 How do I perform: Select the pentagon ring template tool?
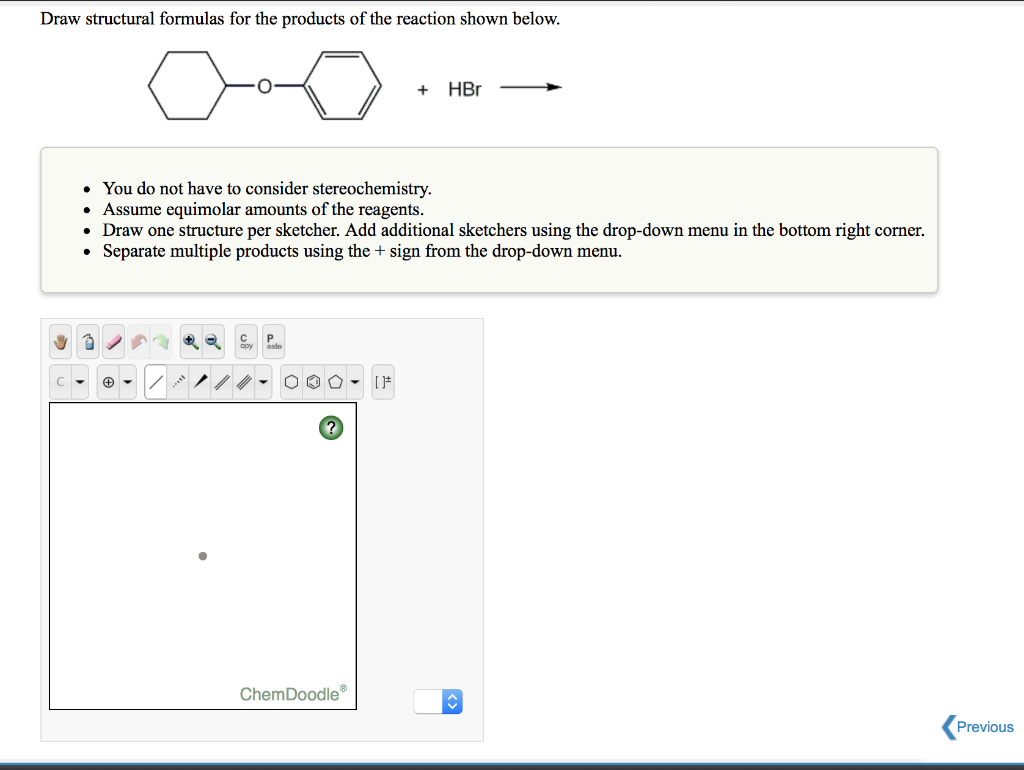[x=333, y=381]
